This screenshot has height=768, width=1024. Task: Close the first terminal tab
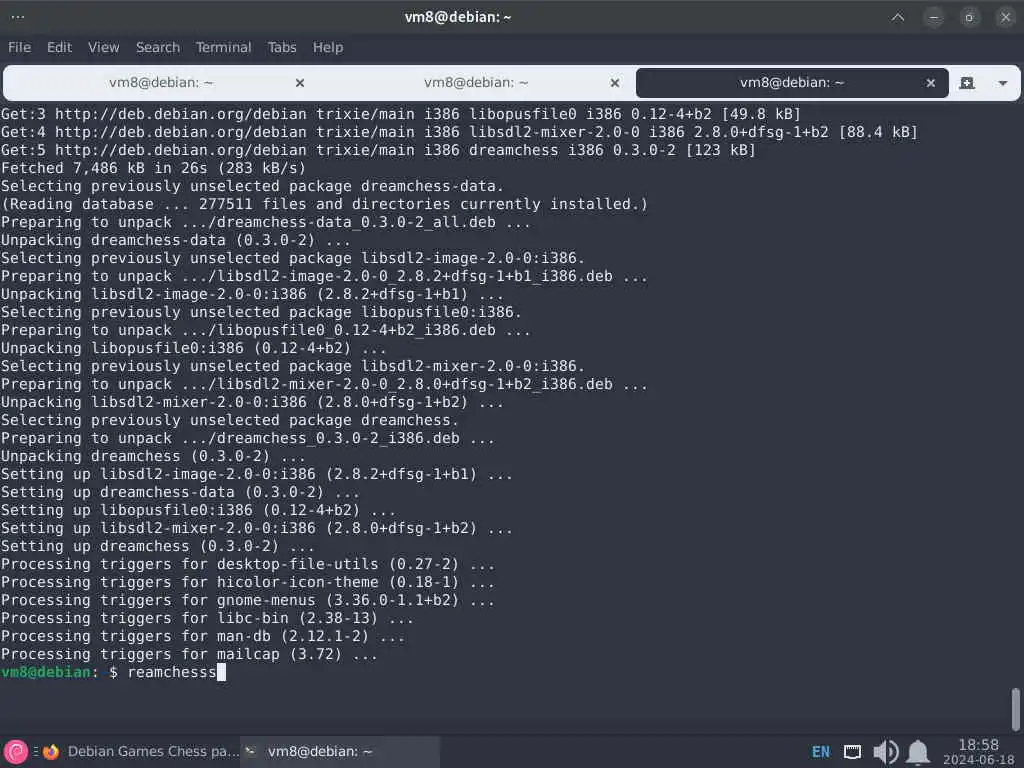click(x=300, y=83)
